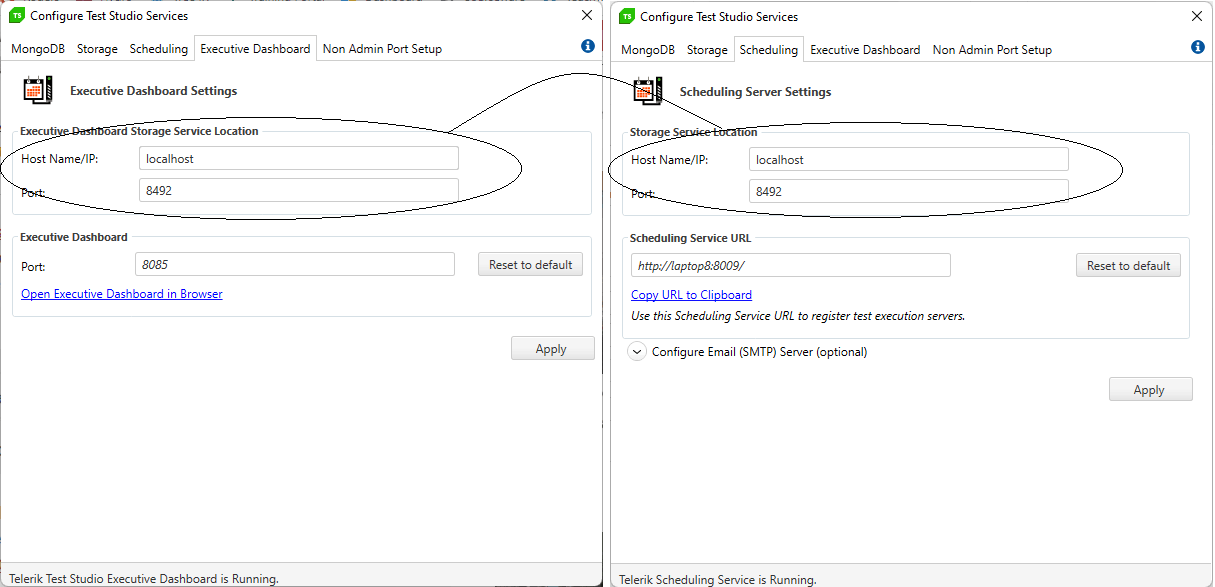Click the 'Executive Dashboard Settings' heading
1215x587 pixels.
pyautogui.click(x=154, y=91)
